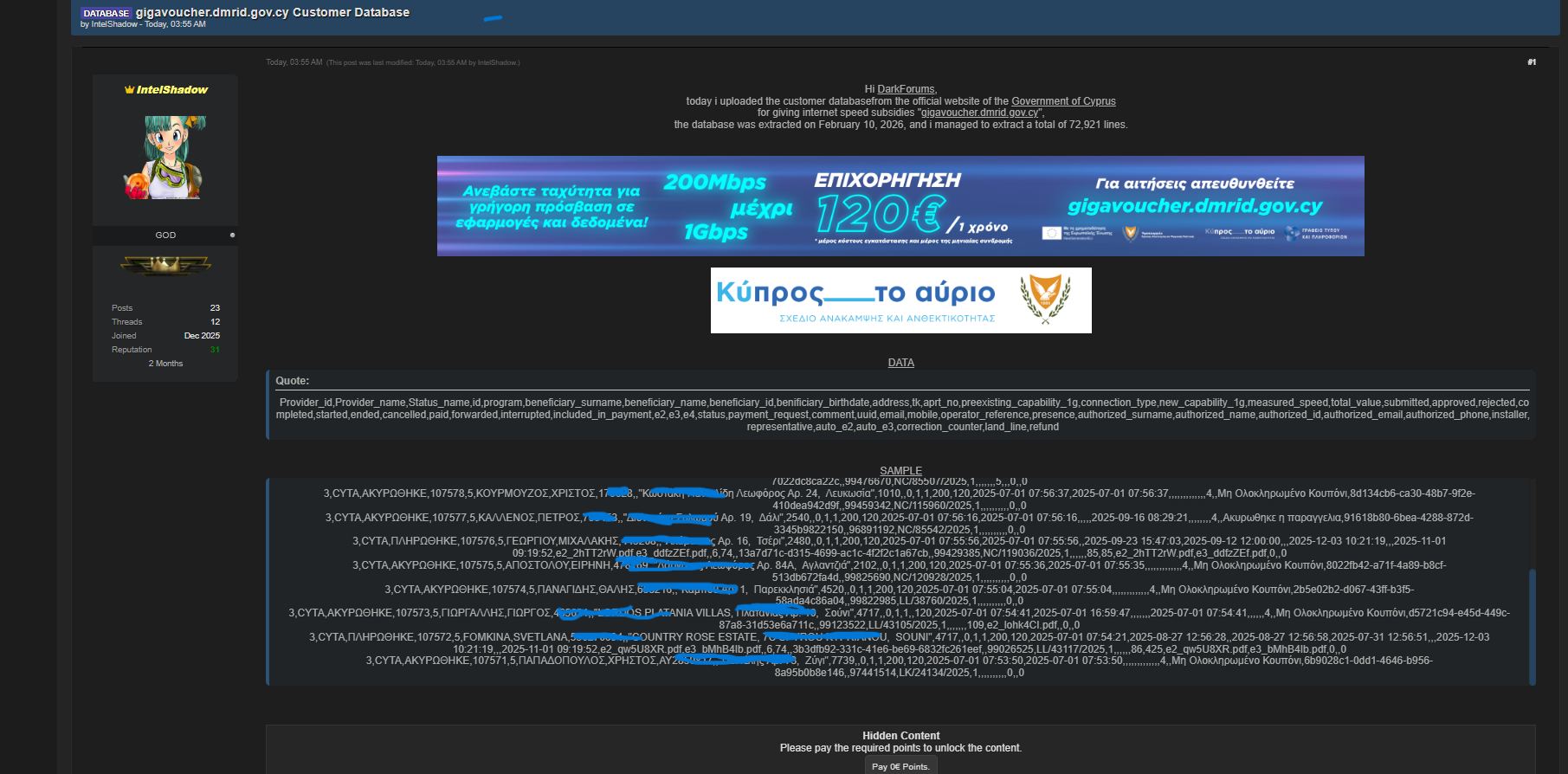Image resolution: width=1568 pixels, height=774 pixels.
Task: Click the '2 Months' membership text
Action: (x=165, y=364)
